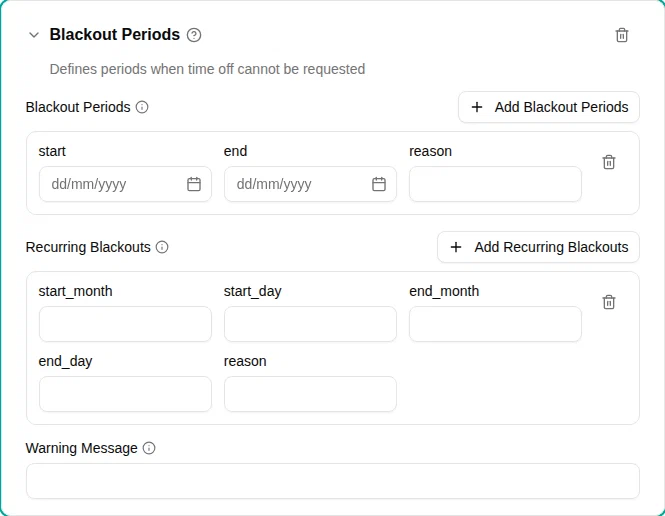The height and width of the screenshot is (516, 665).
Task: Focus the start date field
Action: pos(125,184)
